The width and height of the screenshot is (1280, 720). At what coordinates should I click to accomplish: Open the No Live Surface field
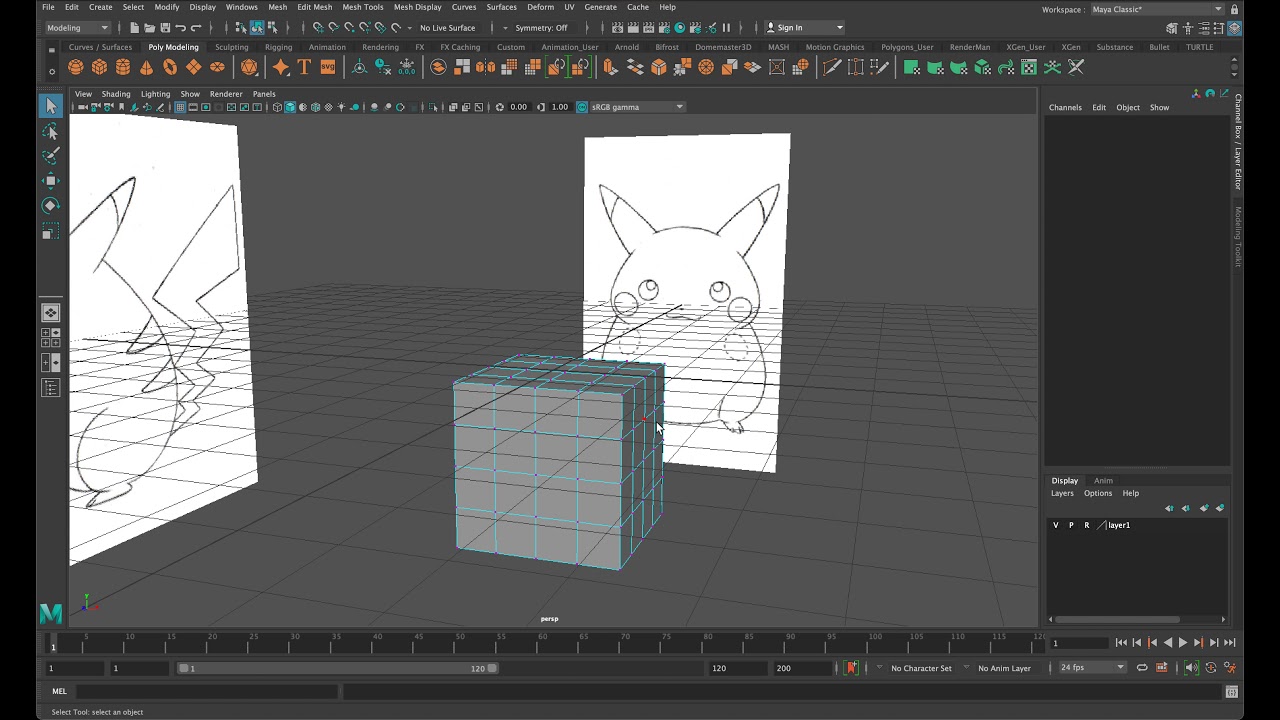447,27
